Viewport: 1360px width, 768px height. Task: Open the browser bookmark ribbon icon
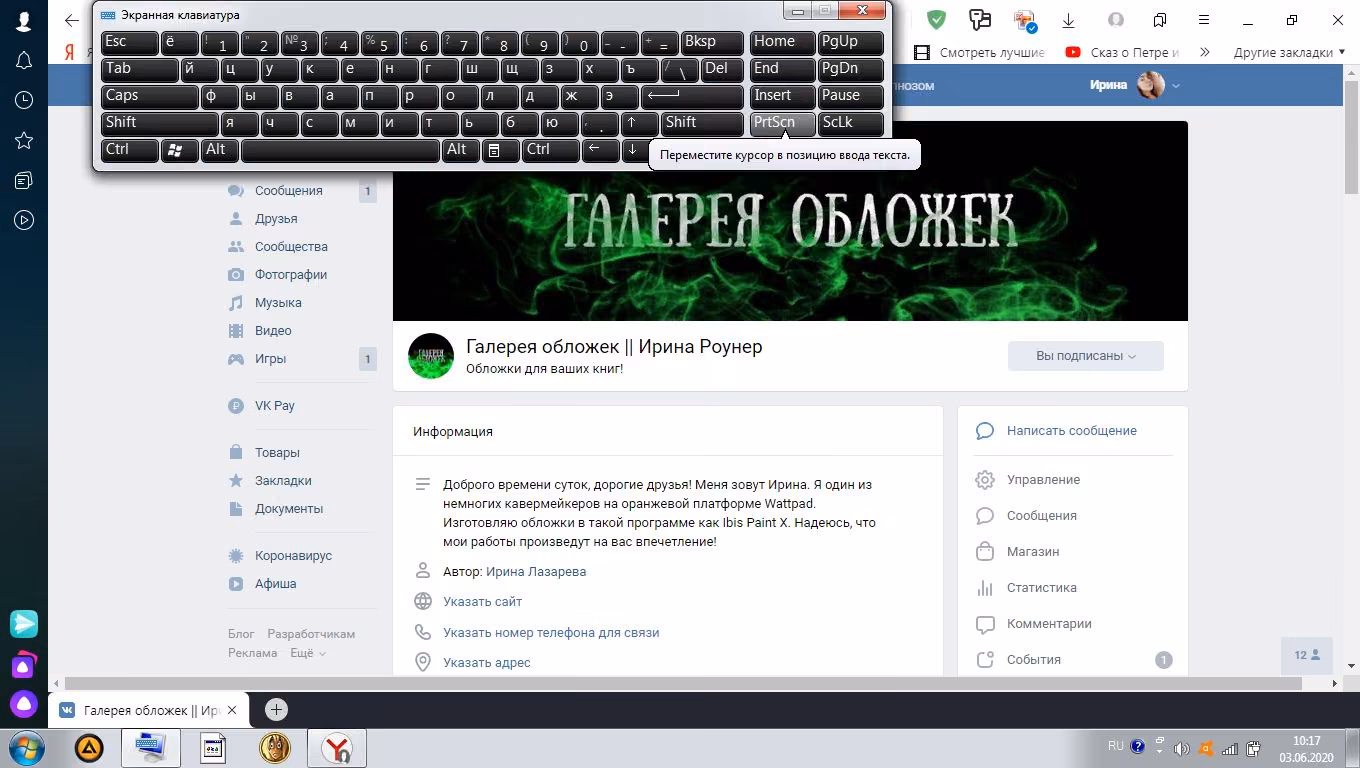coord(1160,20)
